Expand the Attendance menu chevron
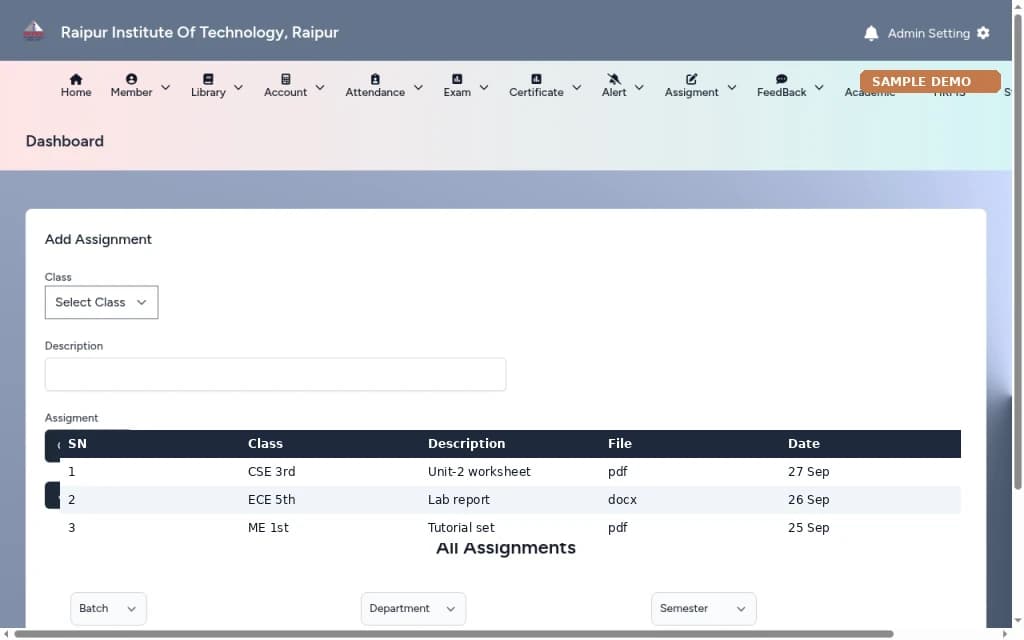Viewport: 1024px width, 640px height. click(x=418, y=87)
